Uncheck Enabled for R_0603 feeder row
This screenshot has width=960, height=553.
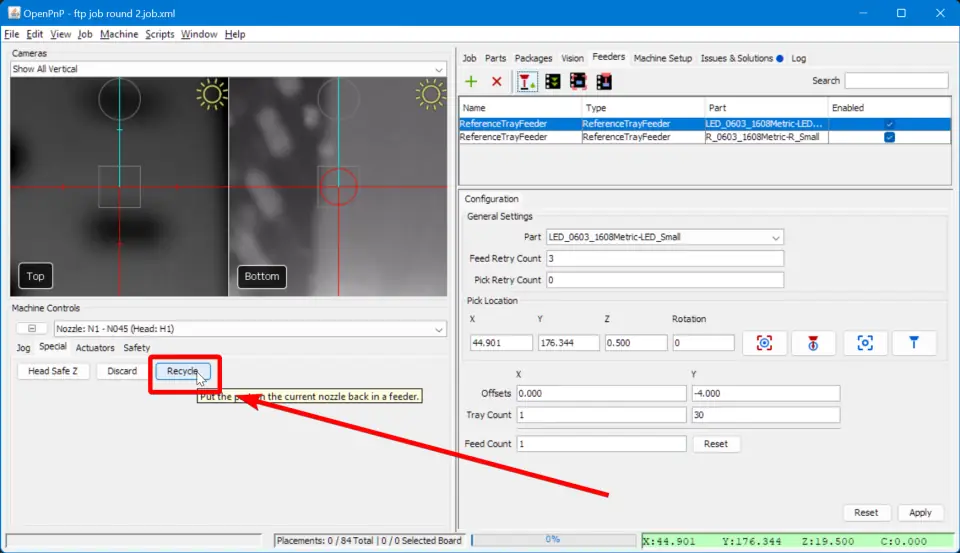[888, 137]
